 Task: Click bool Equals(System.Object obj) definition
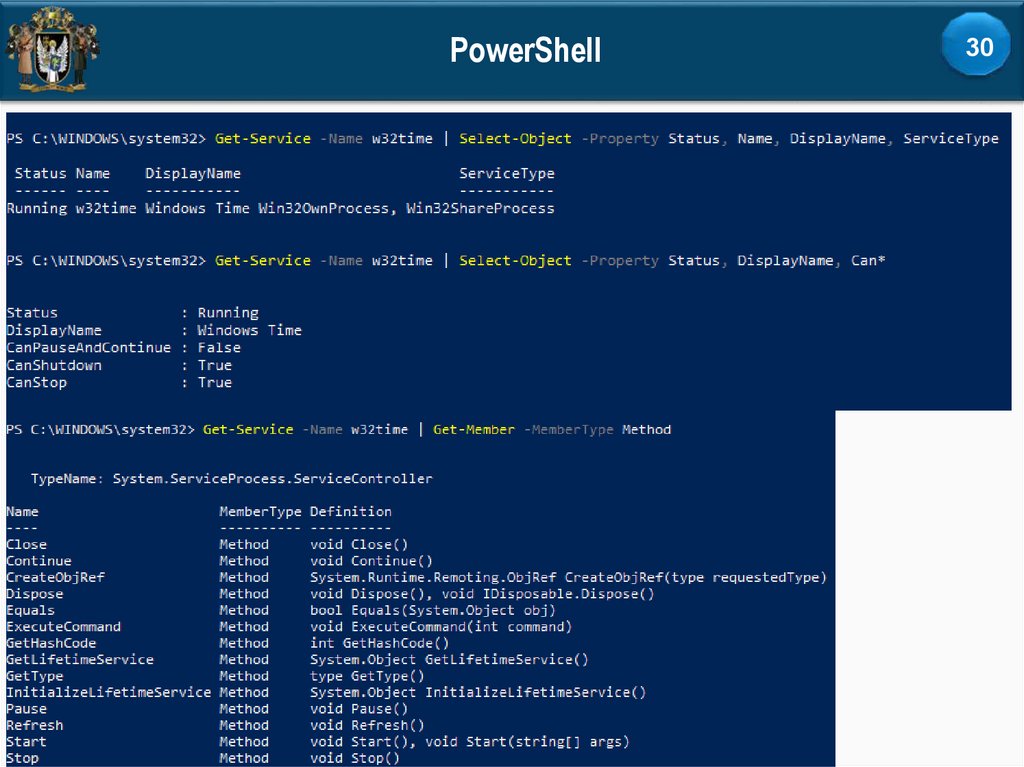tap(433, 610)
